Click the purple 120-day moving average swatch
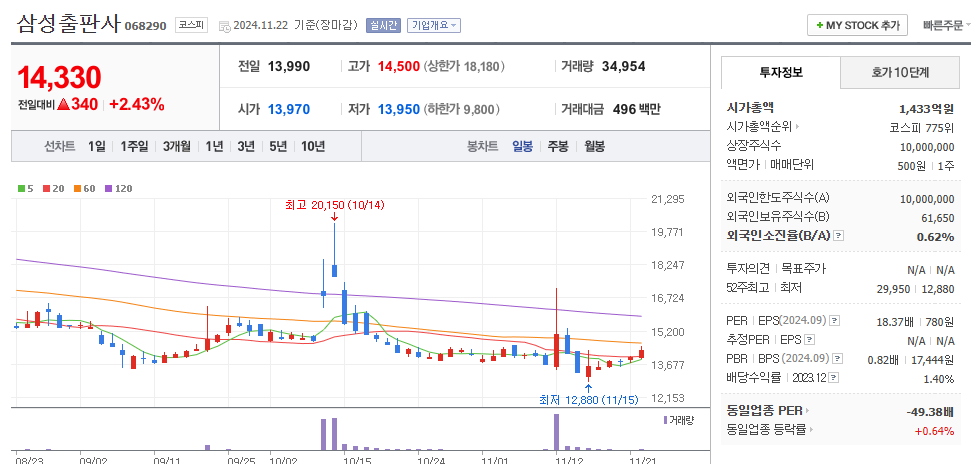The width and height of the screenshot is (978, 464). 108,188
